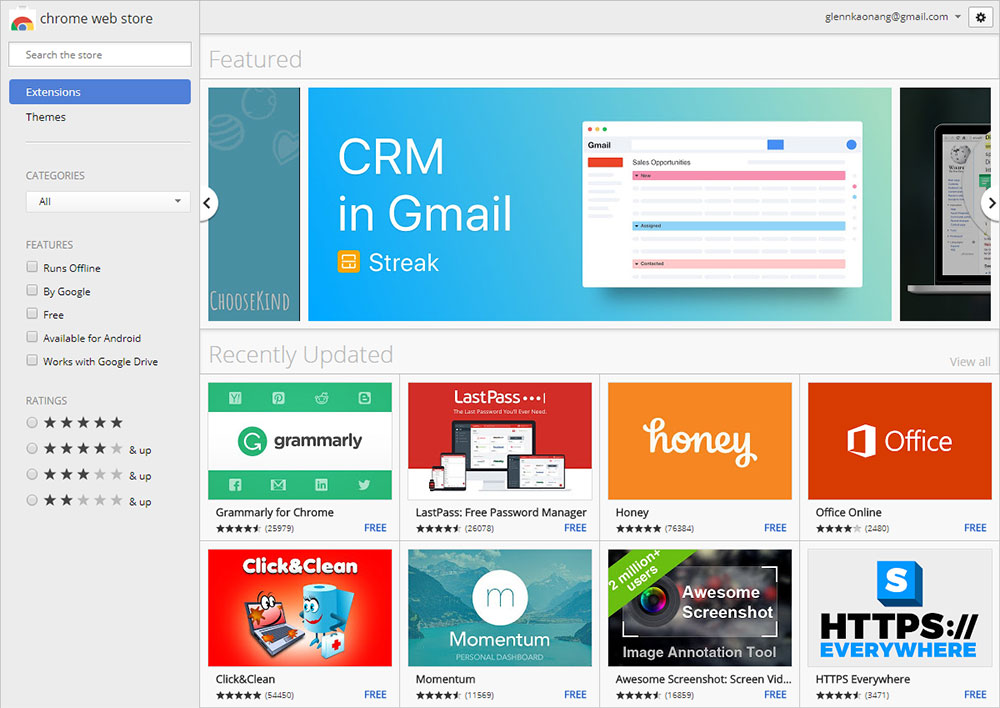Open the Awesome Screenshot title link
The height and width of the screenshot is (708, 1000).
[703, 679]
